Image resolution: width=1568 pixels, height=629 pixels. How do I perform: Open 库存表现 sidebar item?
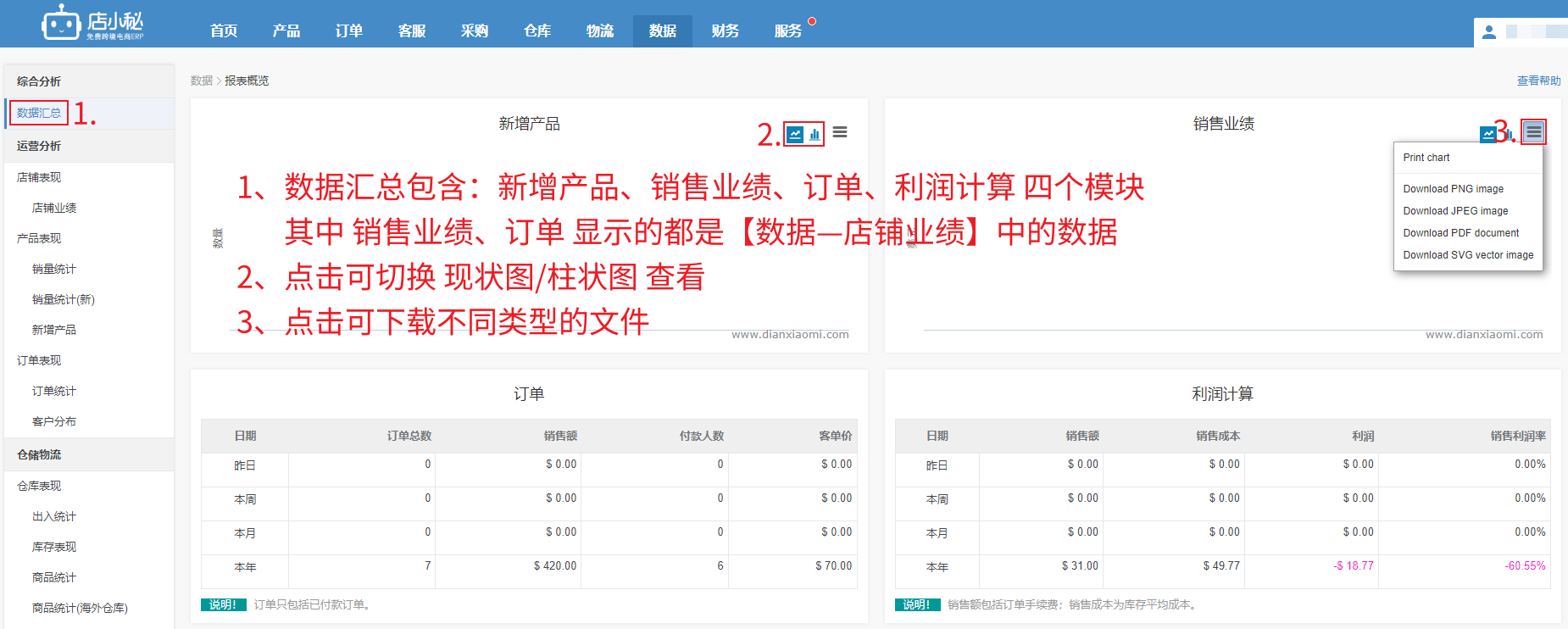(54, 547)
